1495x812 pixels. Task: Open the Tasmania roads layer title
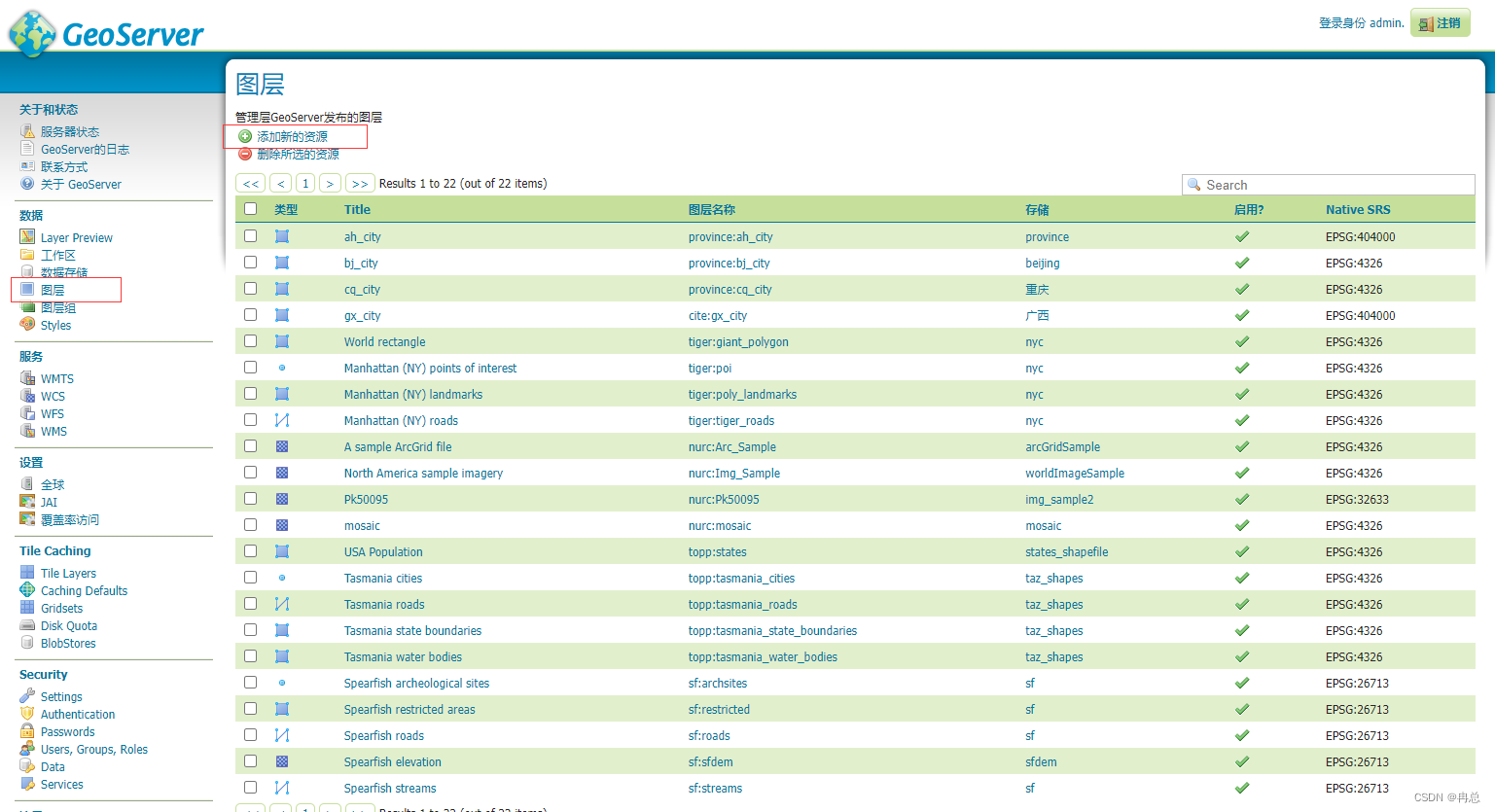click(x=384, y=604)
